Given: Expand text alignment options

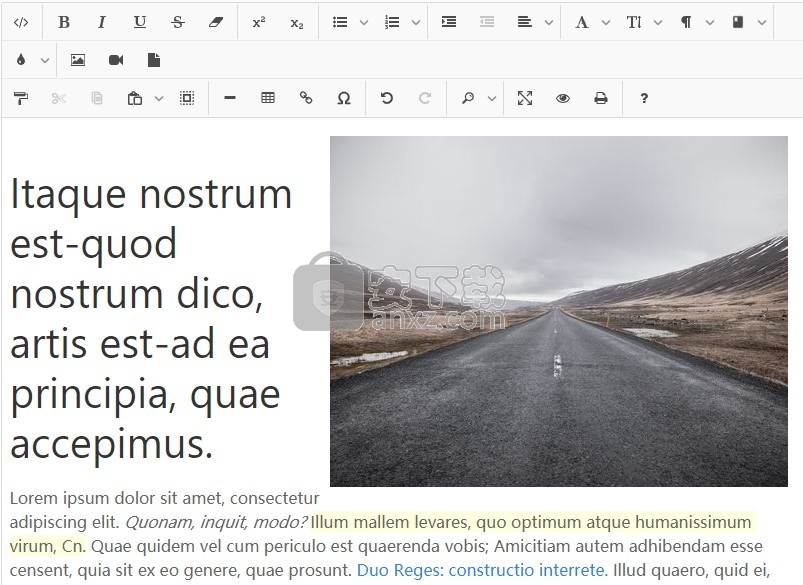Looking at the screenshot, I should click(549, 22).
